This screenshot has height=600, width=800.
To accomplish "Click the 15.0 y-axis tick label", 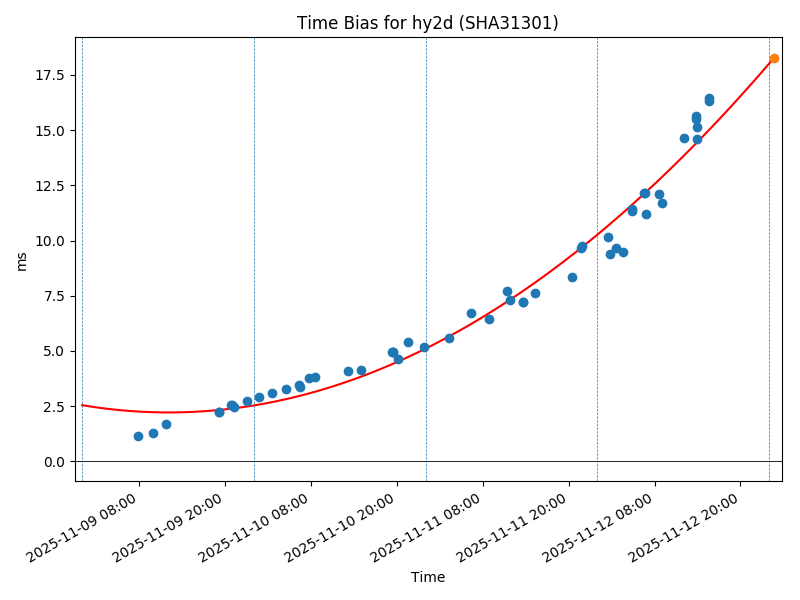I will pos(51,131).
